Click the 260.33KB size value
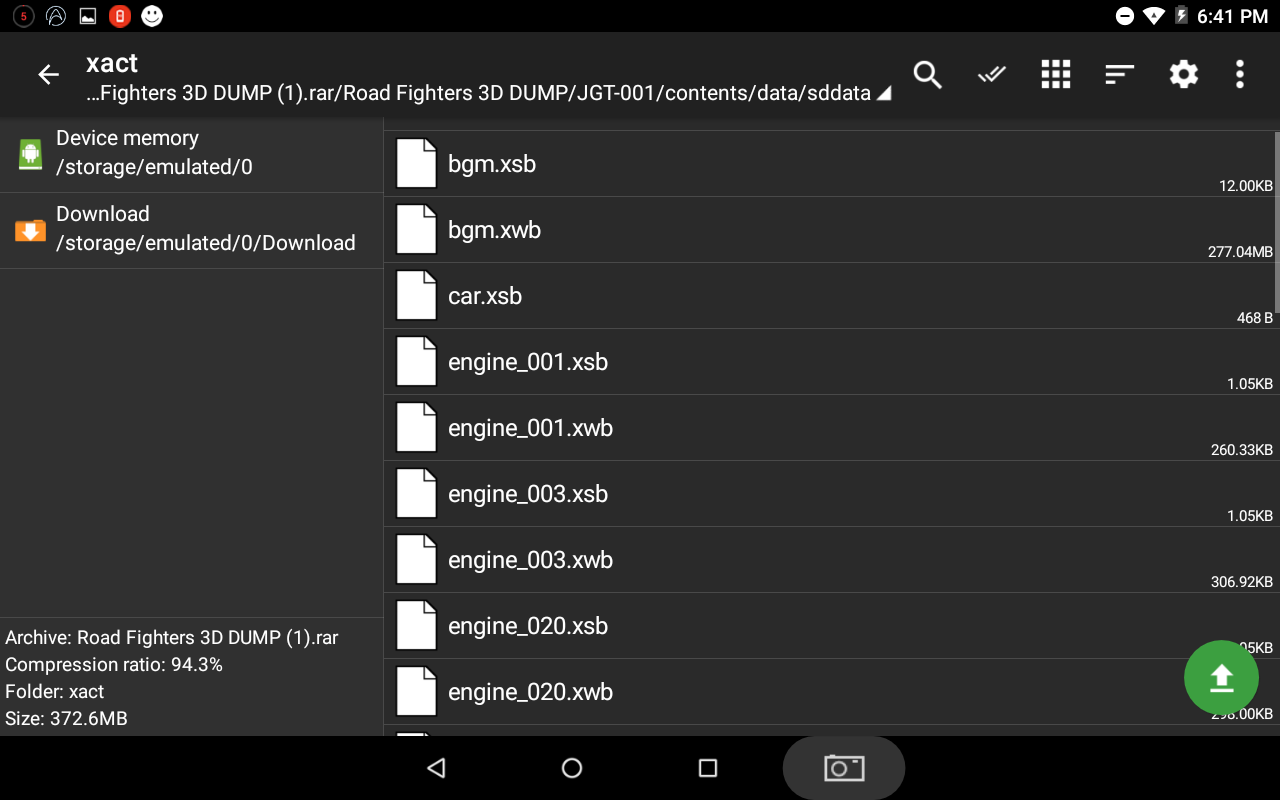The width and height of the screenshot is (1280, 800). point(1242,450)
